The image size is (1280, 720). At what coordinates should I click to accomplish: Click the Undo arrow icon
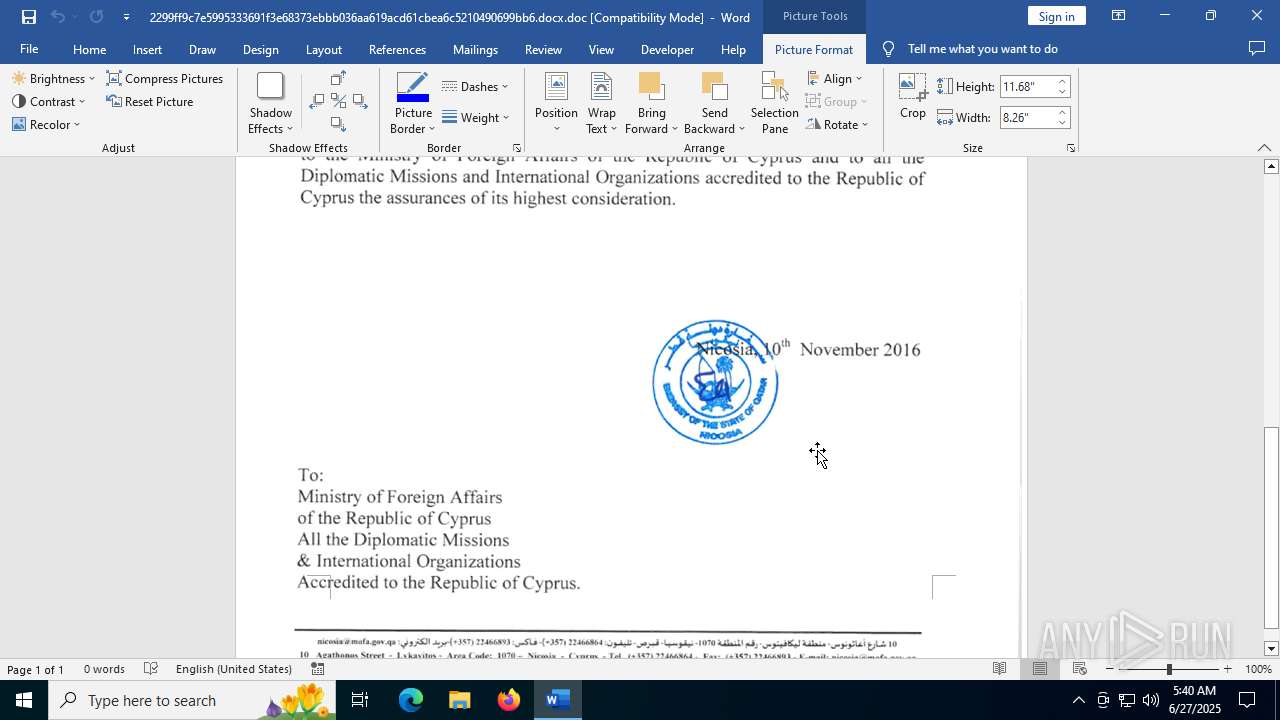pyautogui.click(x=58, y=17)
